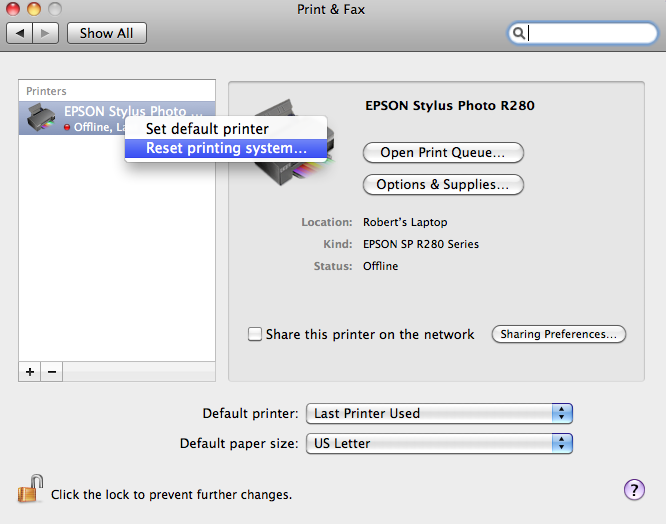Click the Open Print Queue button
The width and height of the screenshot is (666, 524).
click(443, 153)
